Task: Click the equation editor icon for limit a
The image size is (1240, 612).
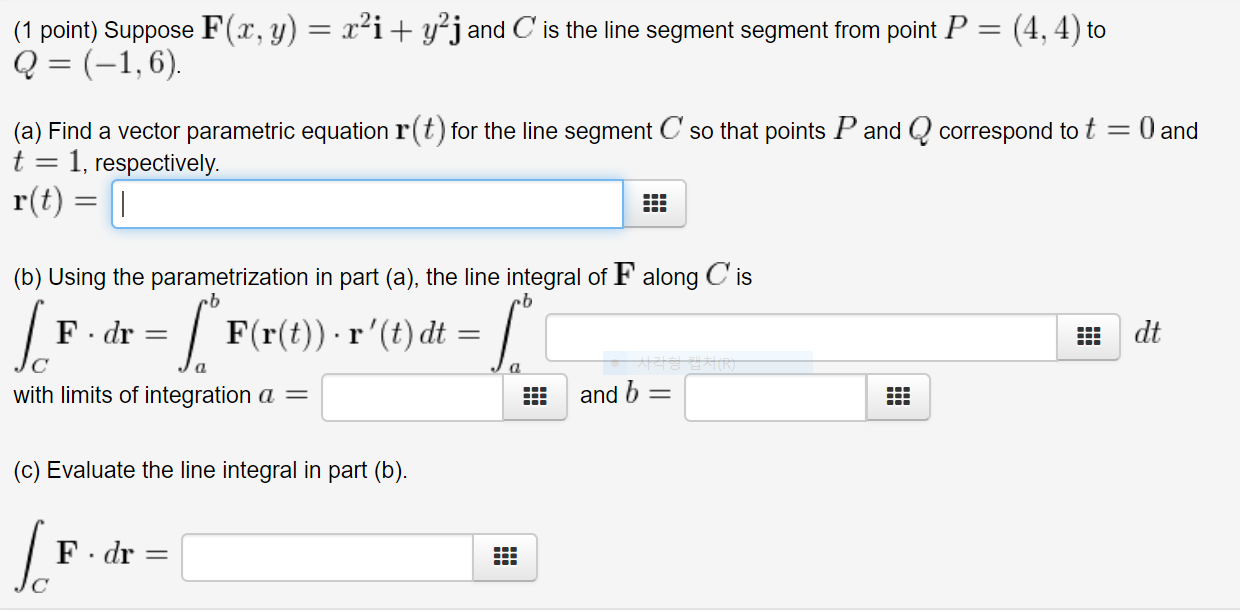Action: 535,397
